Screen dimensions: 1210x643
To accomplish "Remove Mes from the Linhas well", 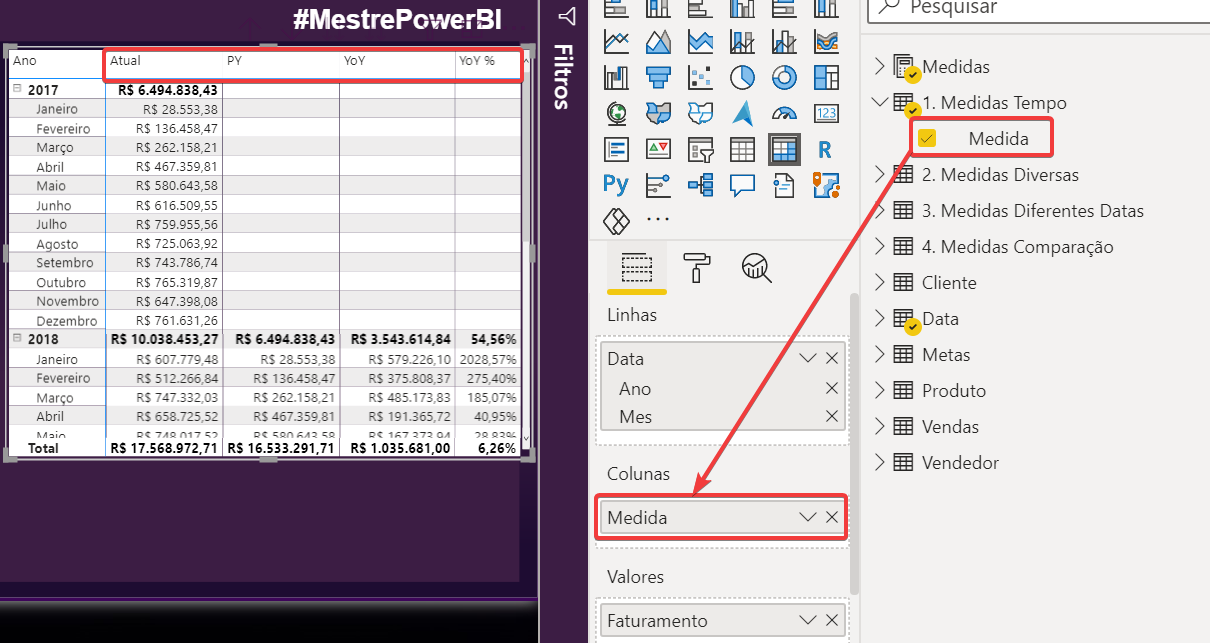I will pyautogui.click(x=831, y=417).
